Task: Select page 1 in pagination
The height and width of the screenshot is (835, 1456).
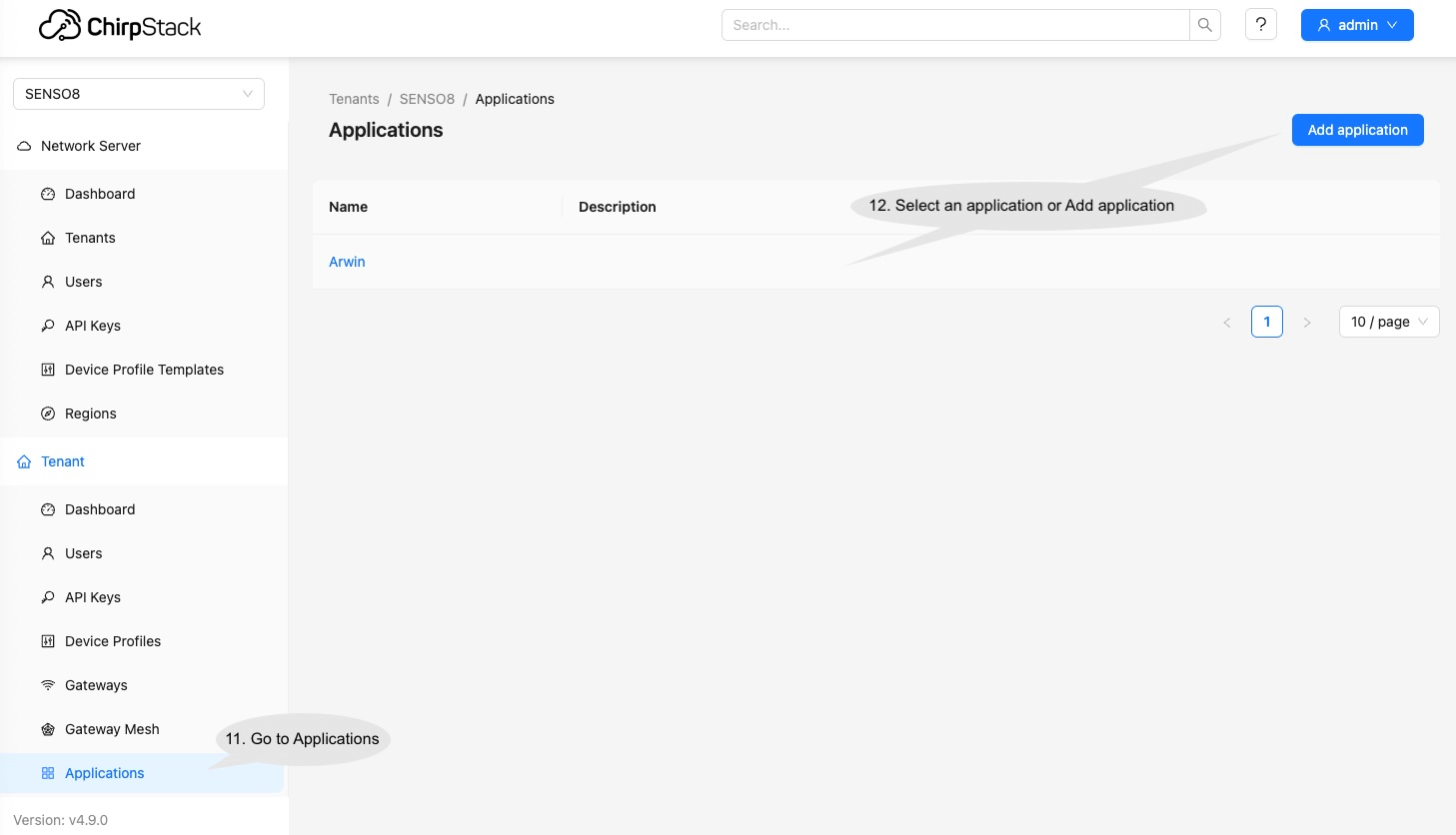Action: point(1266,322)
